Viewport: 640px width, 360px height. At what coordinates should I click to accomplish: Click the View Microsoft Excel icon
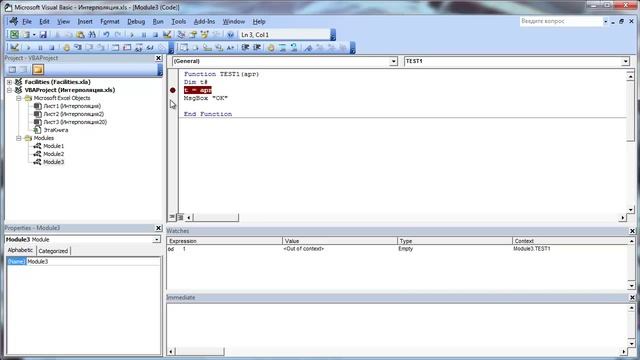[x=14, y=35]
